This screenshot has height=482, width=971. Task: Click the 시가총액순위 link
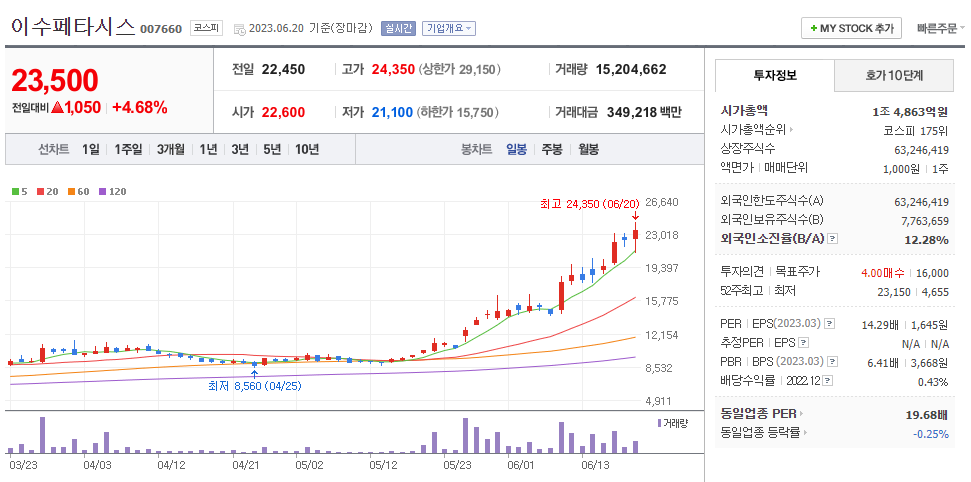click(x=753, y=130)
